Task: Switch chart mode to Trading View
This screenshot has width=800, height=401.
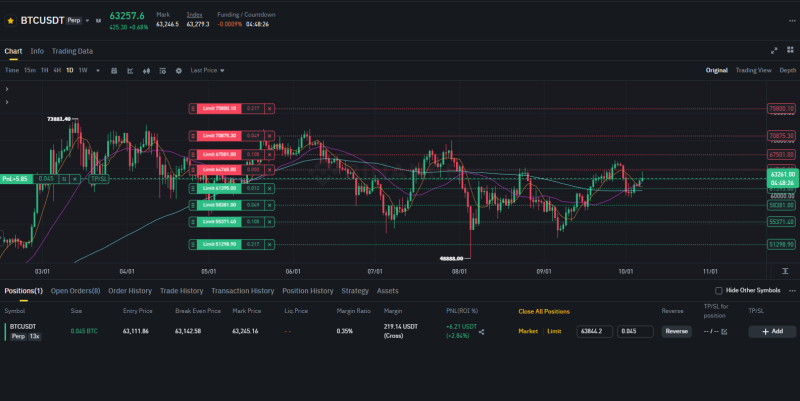Action: [753, 70]
